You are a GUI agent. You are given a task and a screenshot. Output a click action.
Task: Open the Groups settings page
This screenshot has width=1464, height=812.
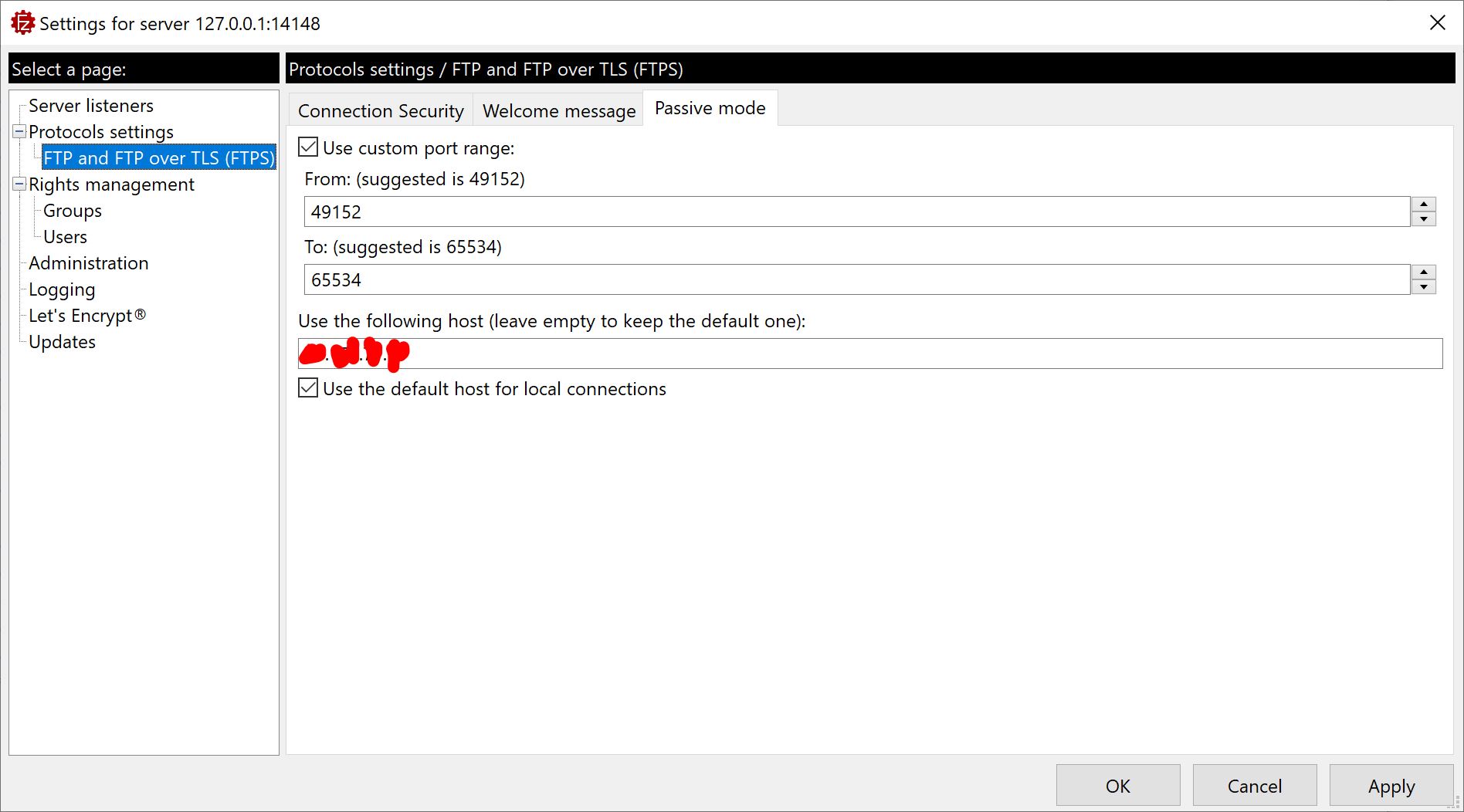73,211
